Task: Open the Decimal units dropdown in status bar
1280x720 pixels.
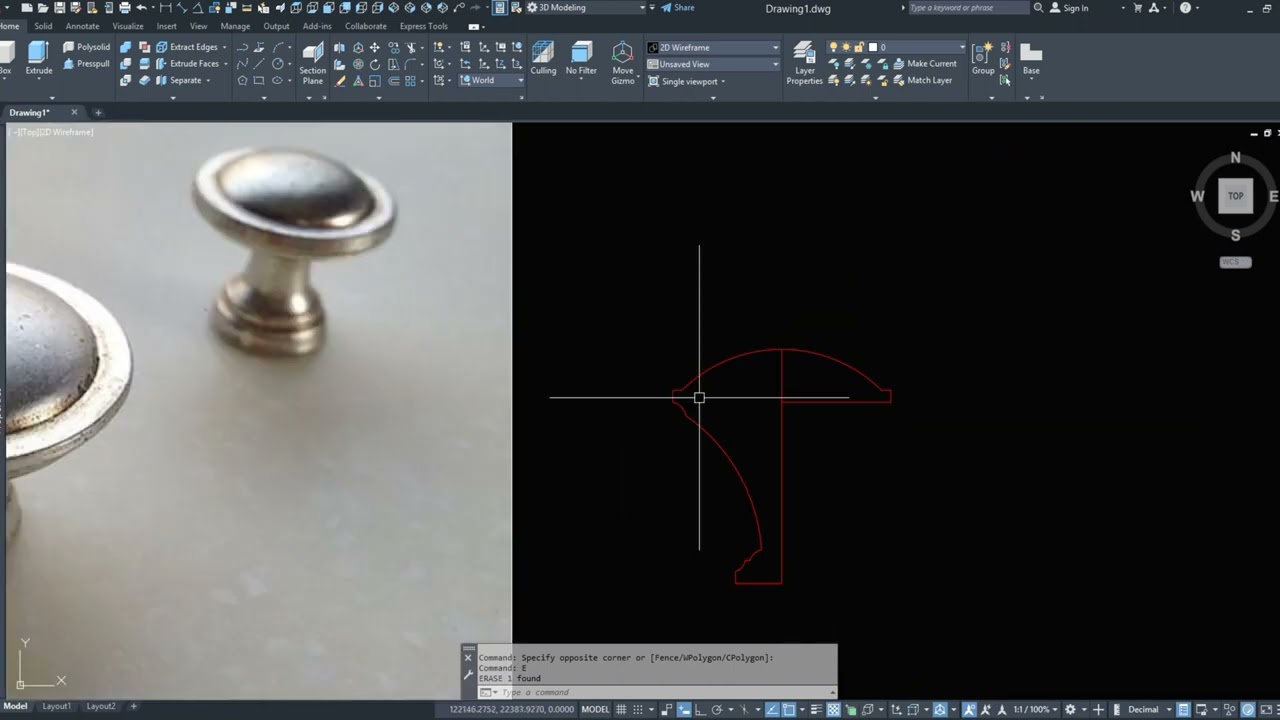Action: 1148,710
